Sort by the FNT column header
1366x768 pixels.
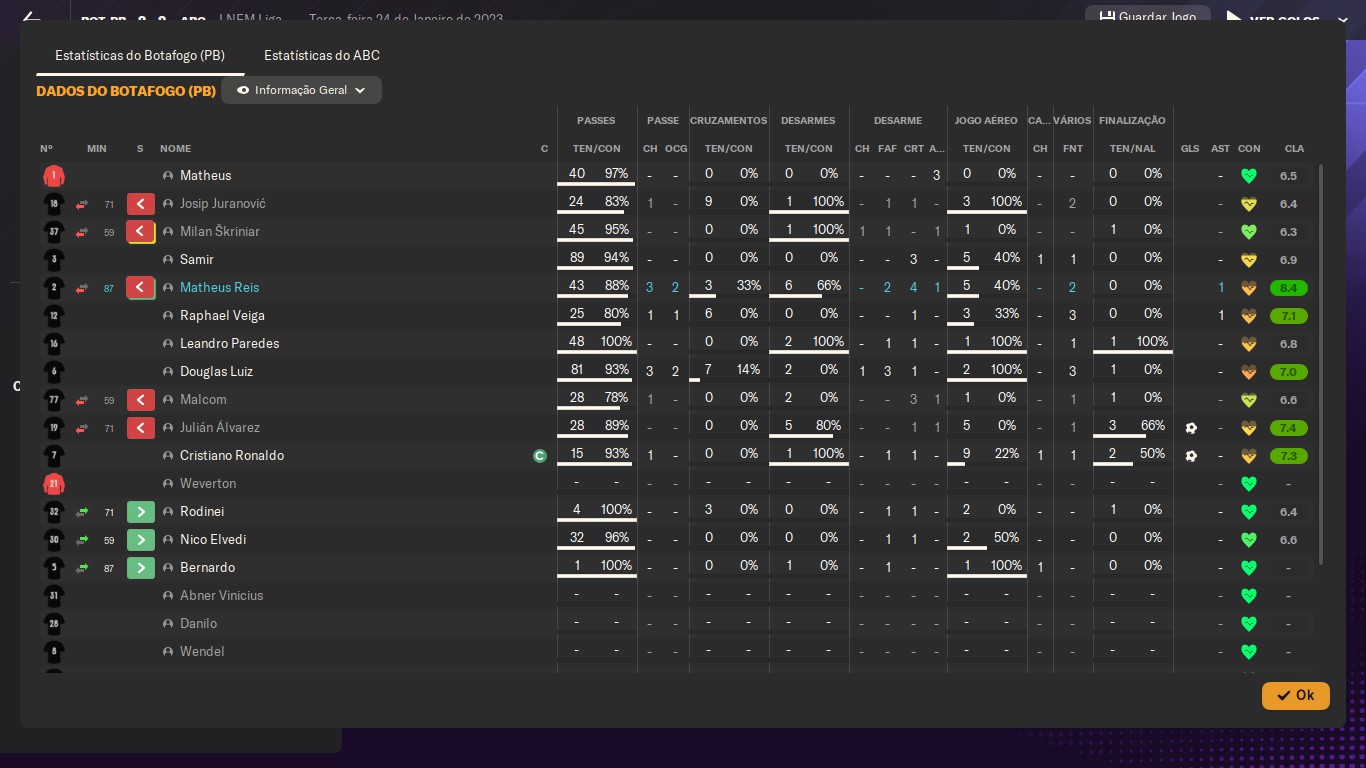(1073, 149)
